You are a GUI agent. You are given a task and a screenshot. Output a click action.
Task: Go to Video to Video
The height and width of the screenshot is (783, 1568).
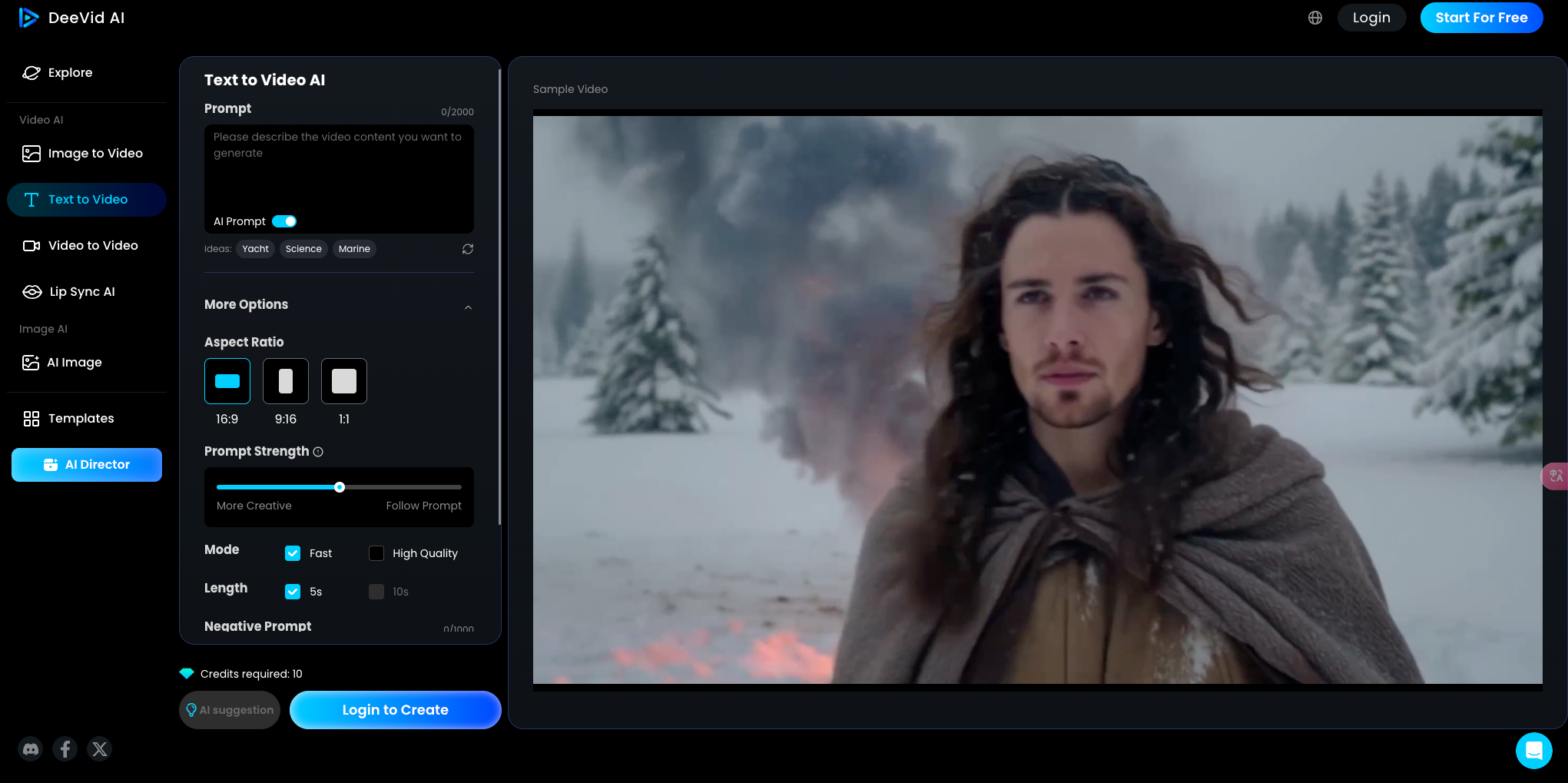(x=87, y=246)
